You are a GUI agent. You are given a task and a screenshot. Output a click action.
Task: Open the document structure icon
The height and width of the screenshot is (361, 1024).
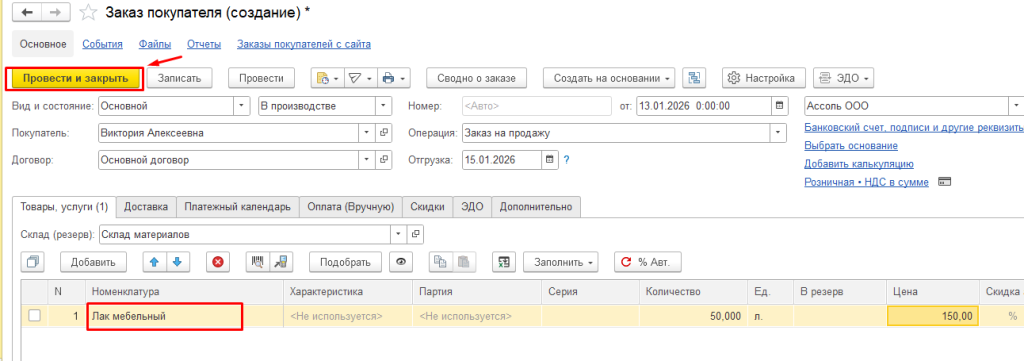tap(695, 78)
